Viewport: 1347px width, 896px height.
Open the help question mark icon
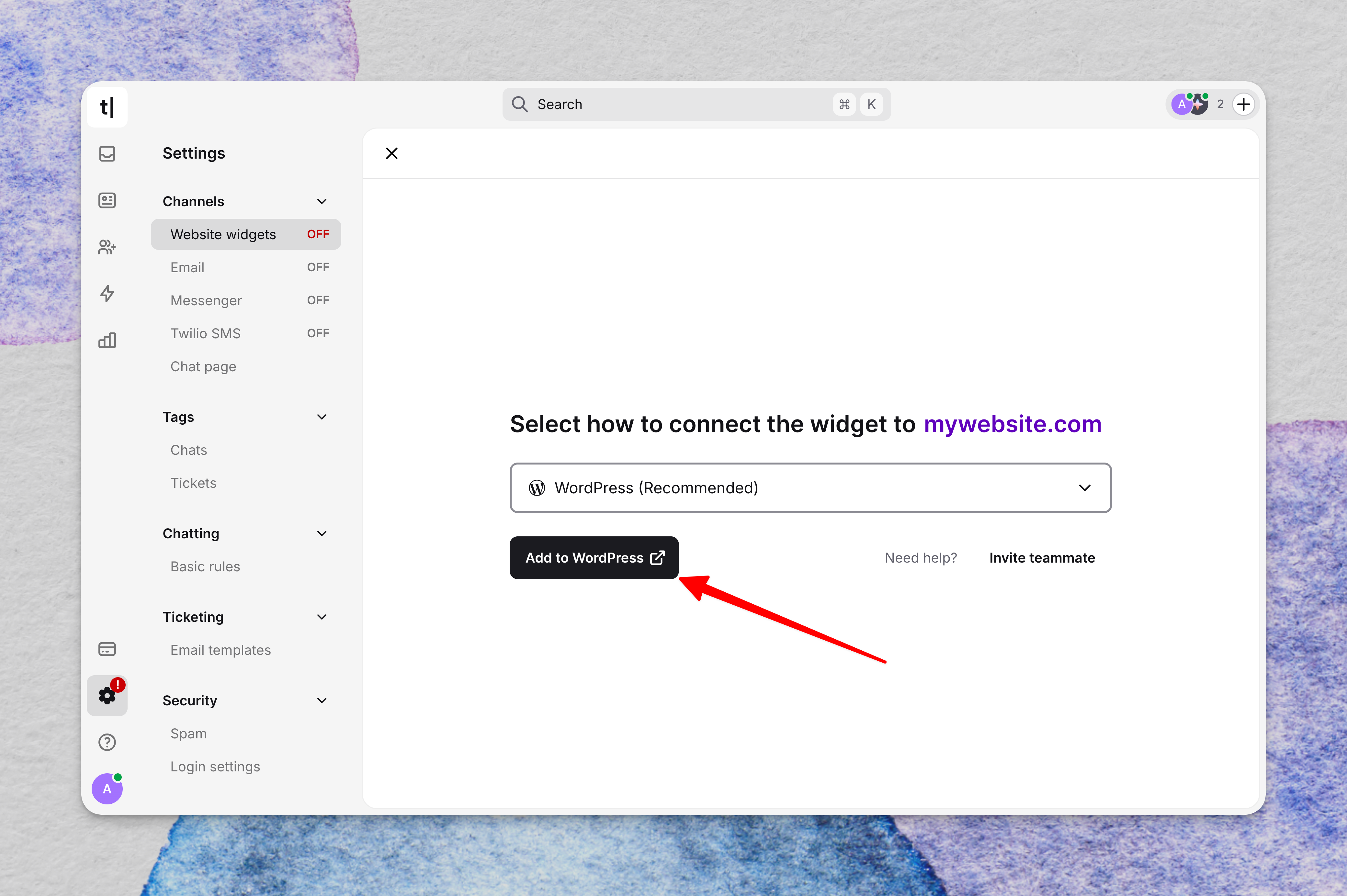107,742
